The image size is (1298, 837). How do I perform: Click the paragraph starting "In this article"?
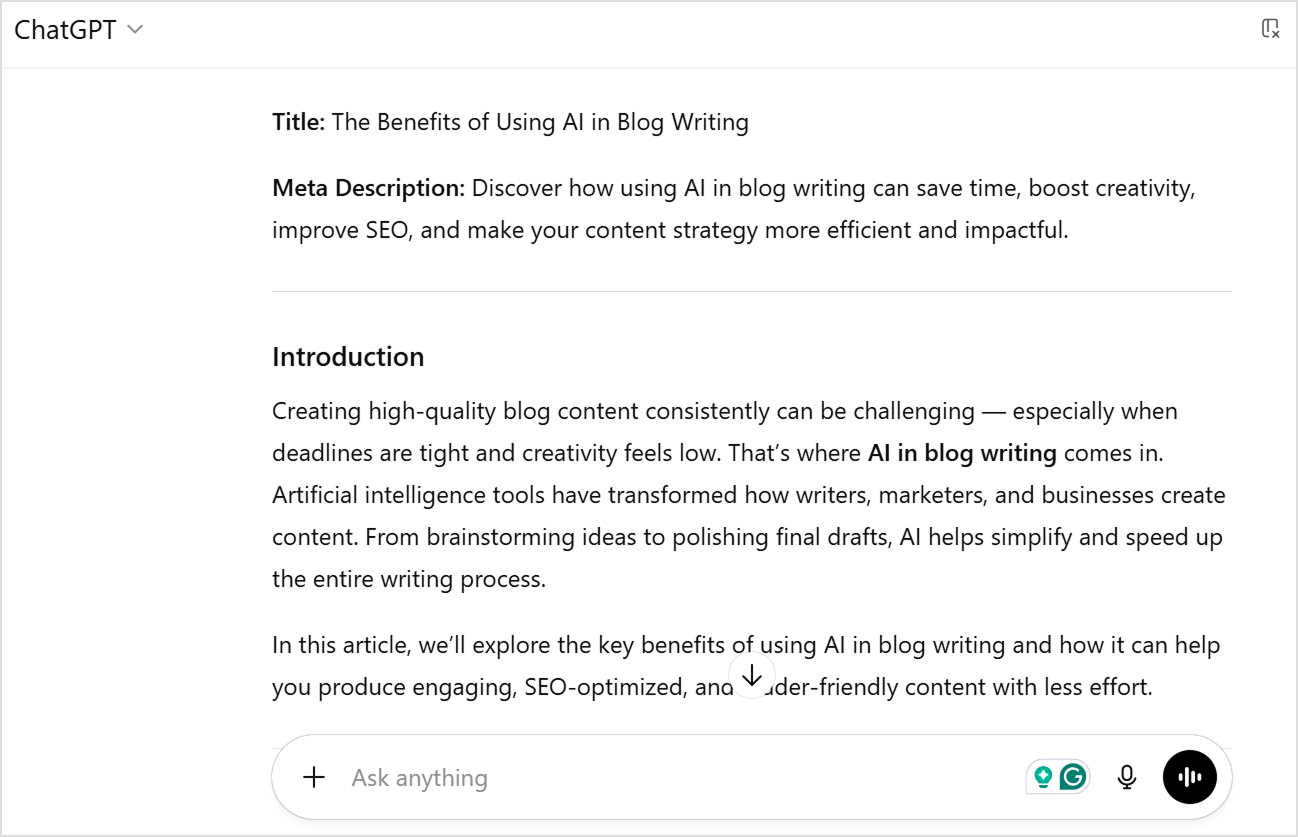[745, 645]
